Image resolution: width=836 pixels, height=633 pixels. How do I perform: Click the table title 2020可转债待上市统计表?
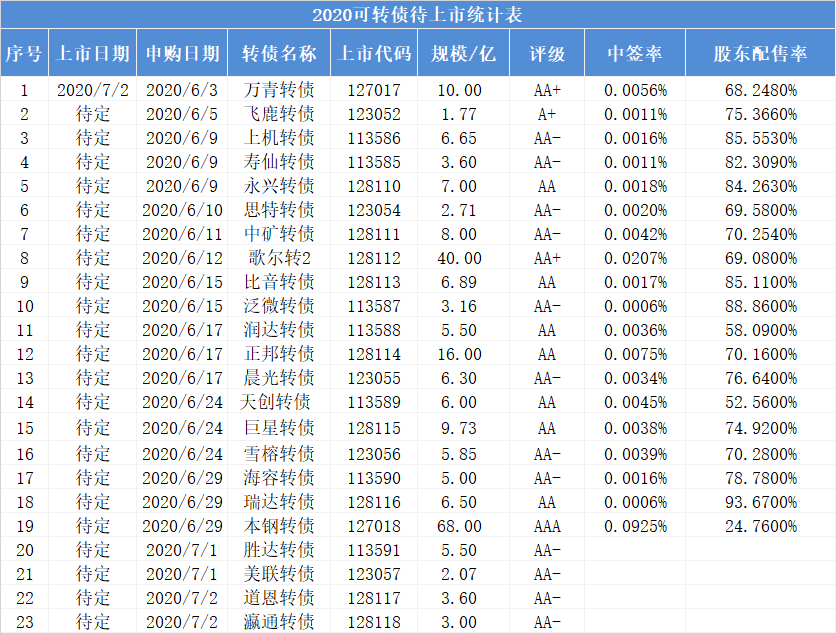(x=417, y=15)
